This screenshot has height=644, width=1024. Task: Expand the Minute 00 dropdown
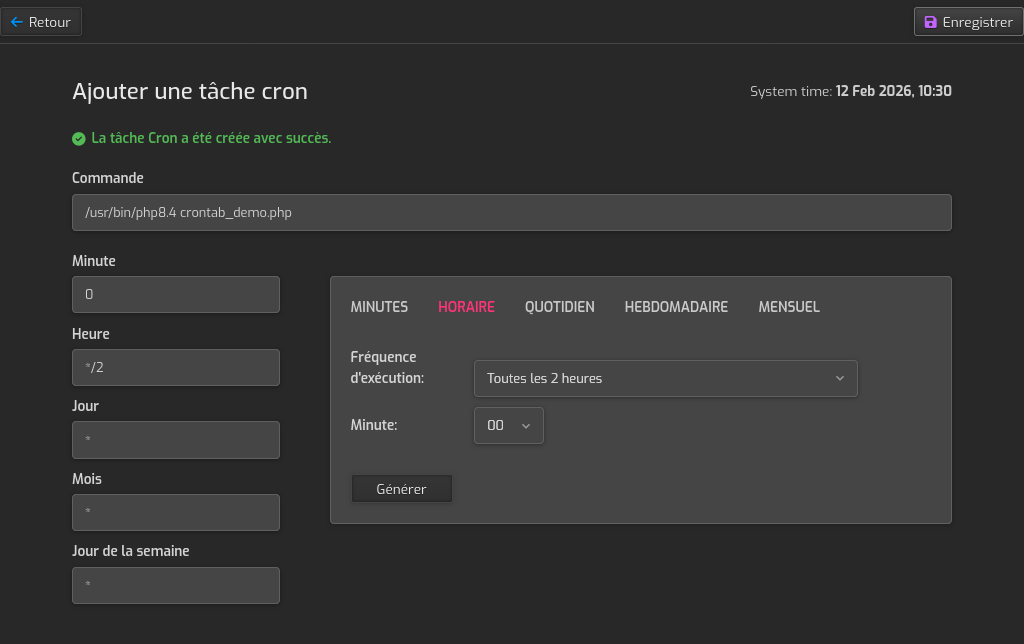508,425
